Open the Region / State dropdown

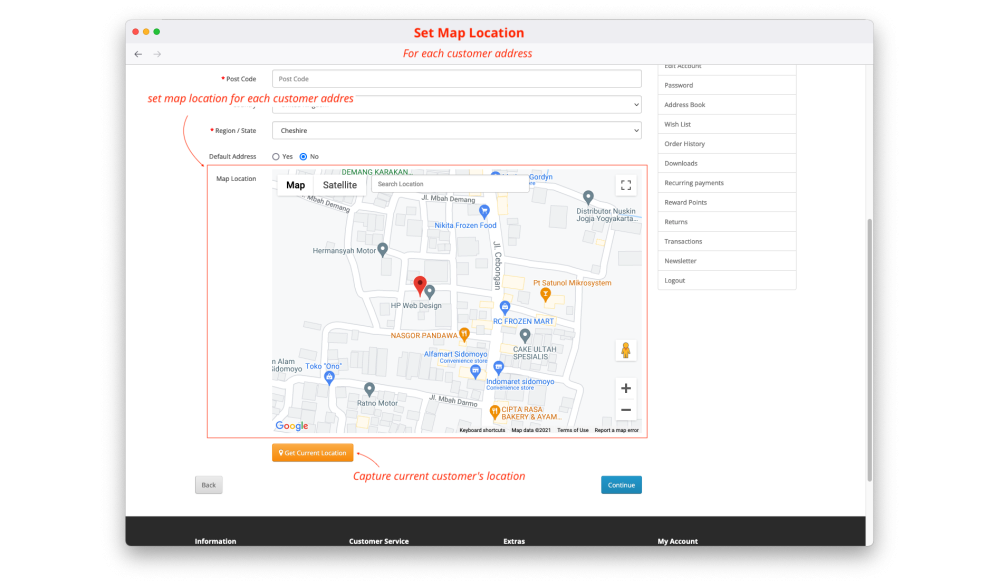tap(456, 130)
